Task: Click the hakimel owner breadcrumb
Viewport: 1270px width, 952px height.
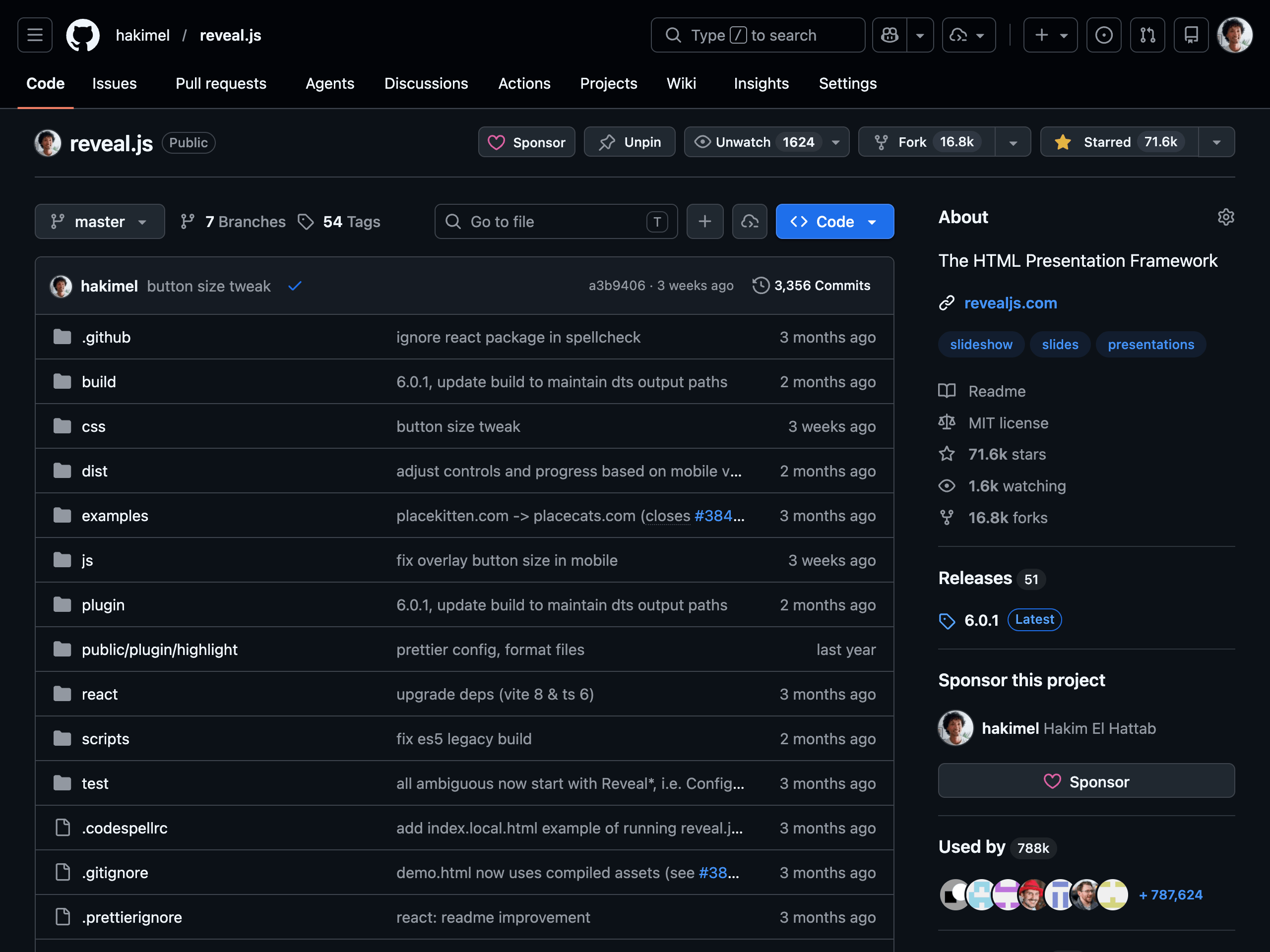Action: [x=142, y=35]
